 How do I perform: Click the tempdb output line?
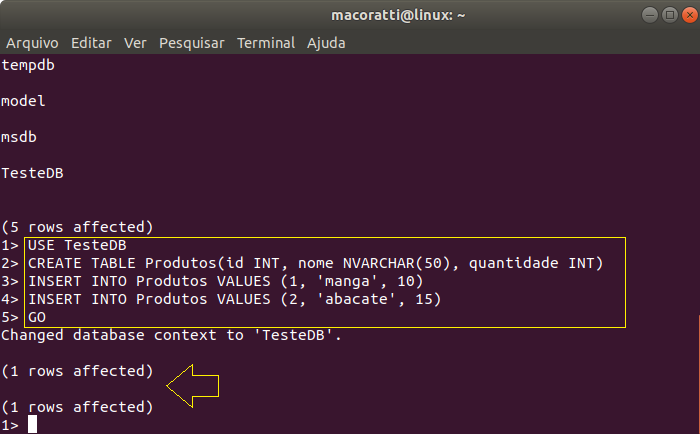coord(28,66)
